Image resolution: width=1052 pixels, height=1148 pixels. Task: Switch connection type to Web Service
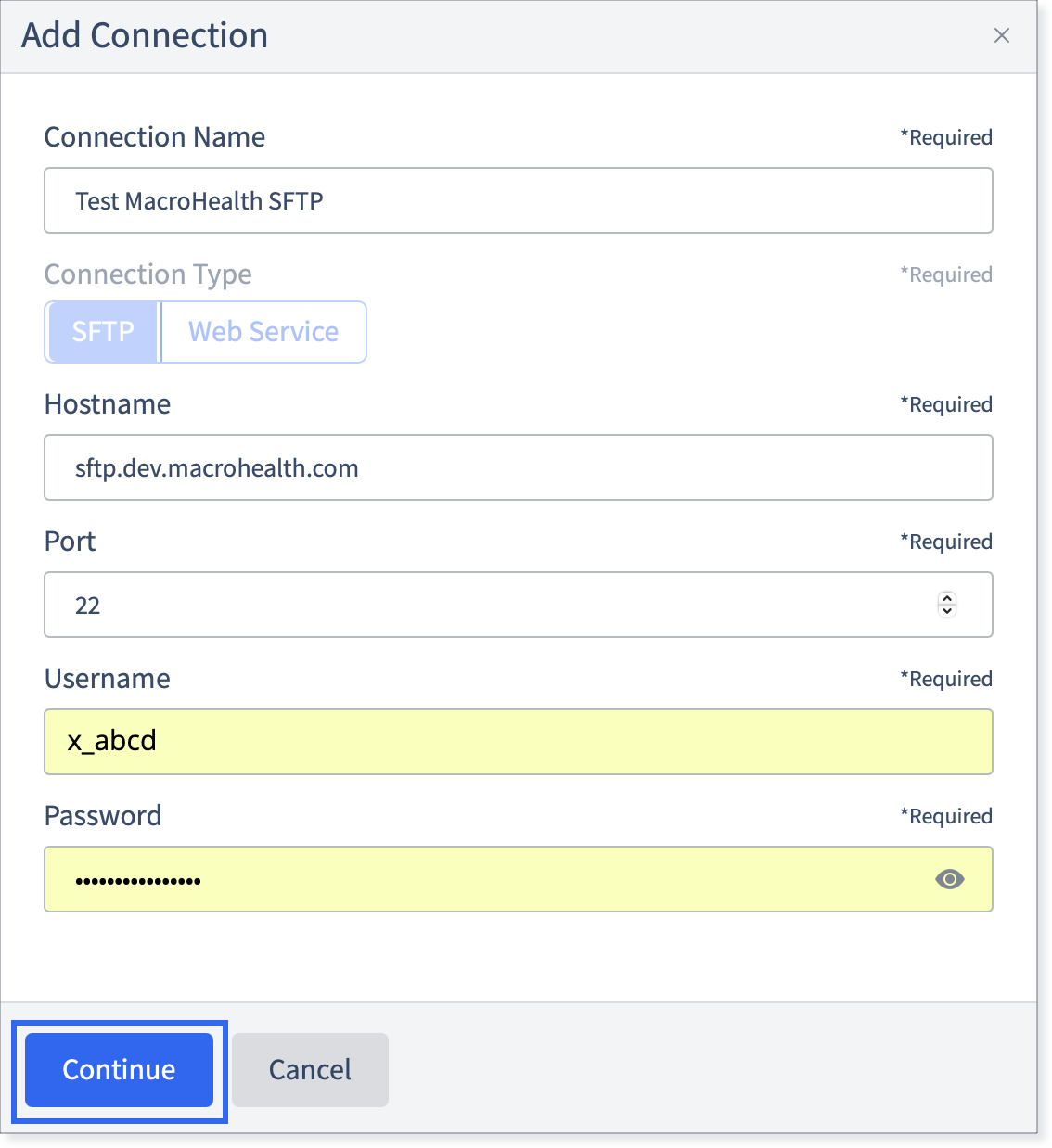[263, 332]
